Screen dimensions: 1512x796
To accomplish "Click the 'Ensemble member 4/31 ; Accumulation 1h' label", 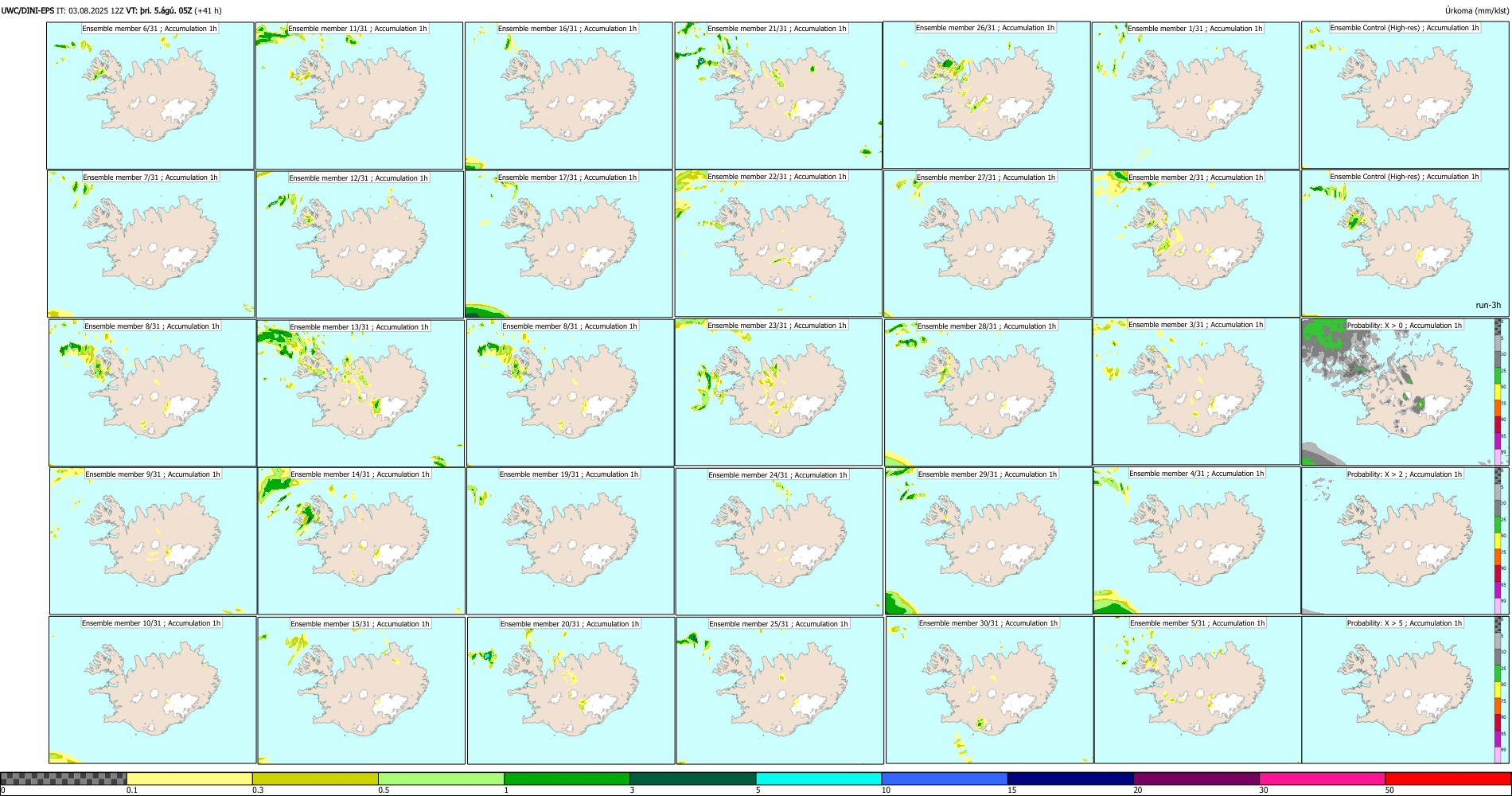I will (x=1197, y=474).
